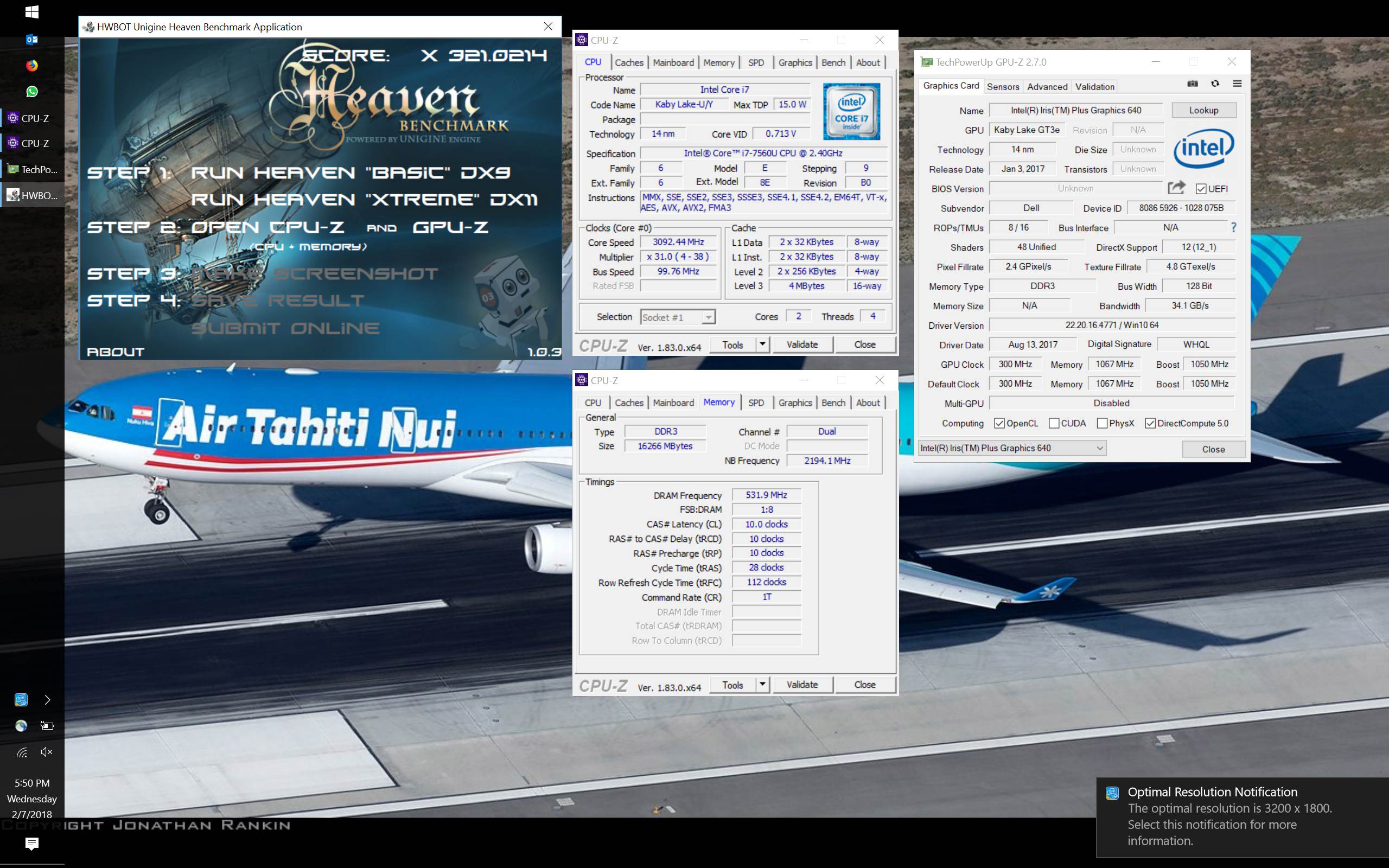Open GPU-Z hamburger menu

coord(1237,84)
